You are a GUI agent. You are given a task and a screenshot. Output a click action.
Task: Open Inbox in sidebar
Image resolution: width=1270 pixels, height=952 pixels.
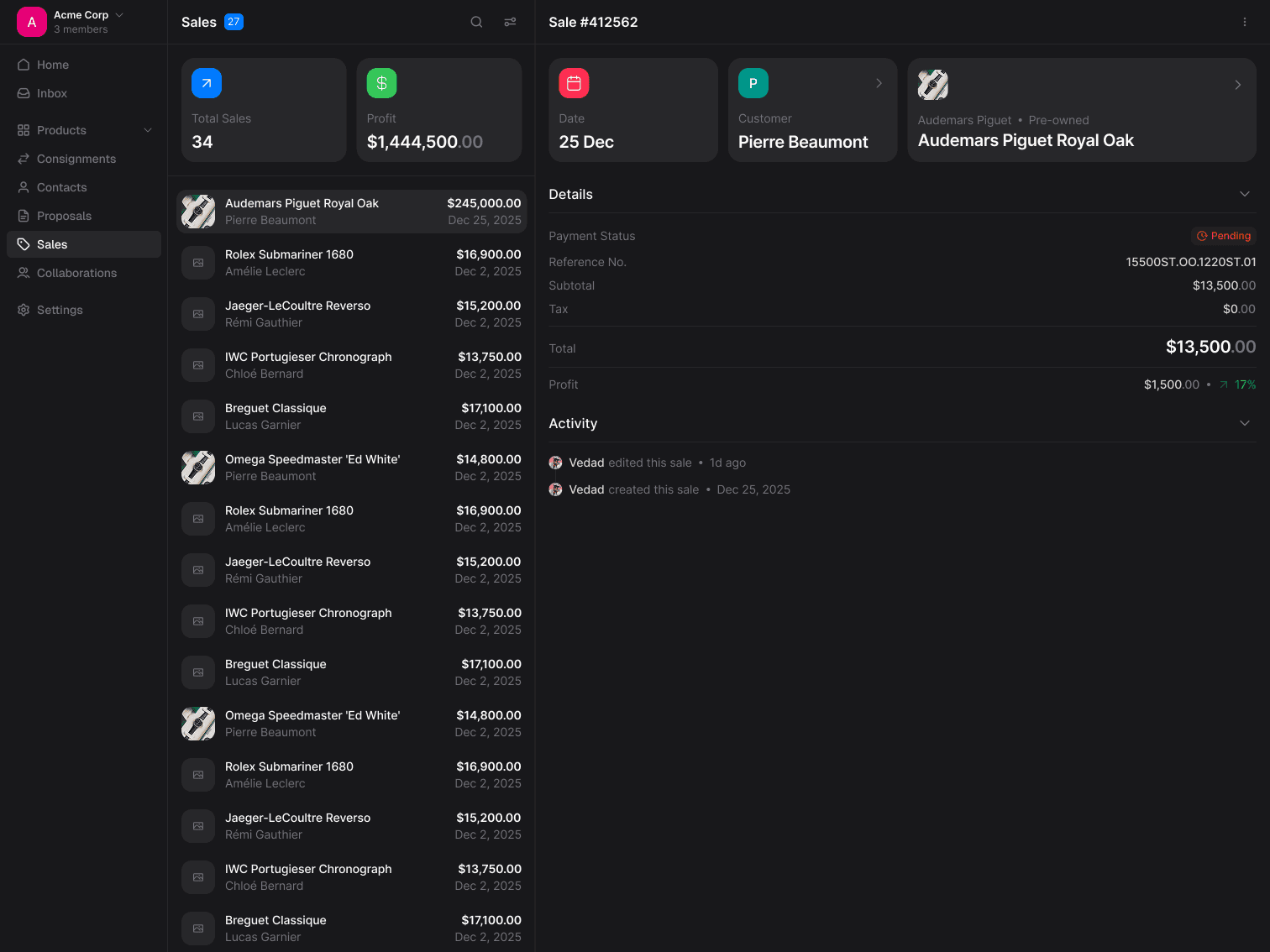tap(84, 93)
